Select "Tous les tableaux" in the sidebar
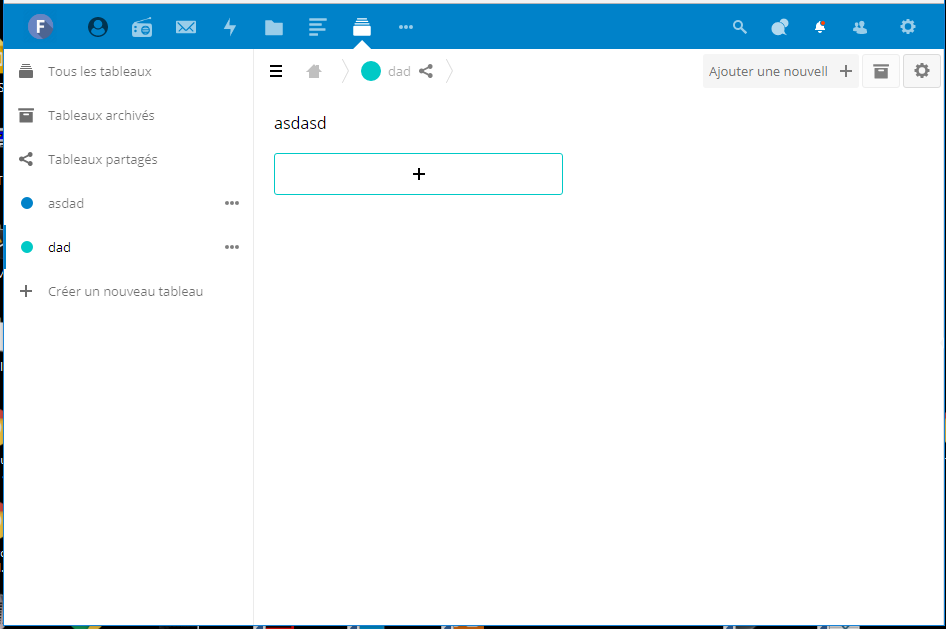The width and height of the screenshot is (946, 629). 101,71
